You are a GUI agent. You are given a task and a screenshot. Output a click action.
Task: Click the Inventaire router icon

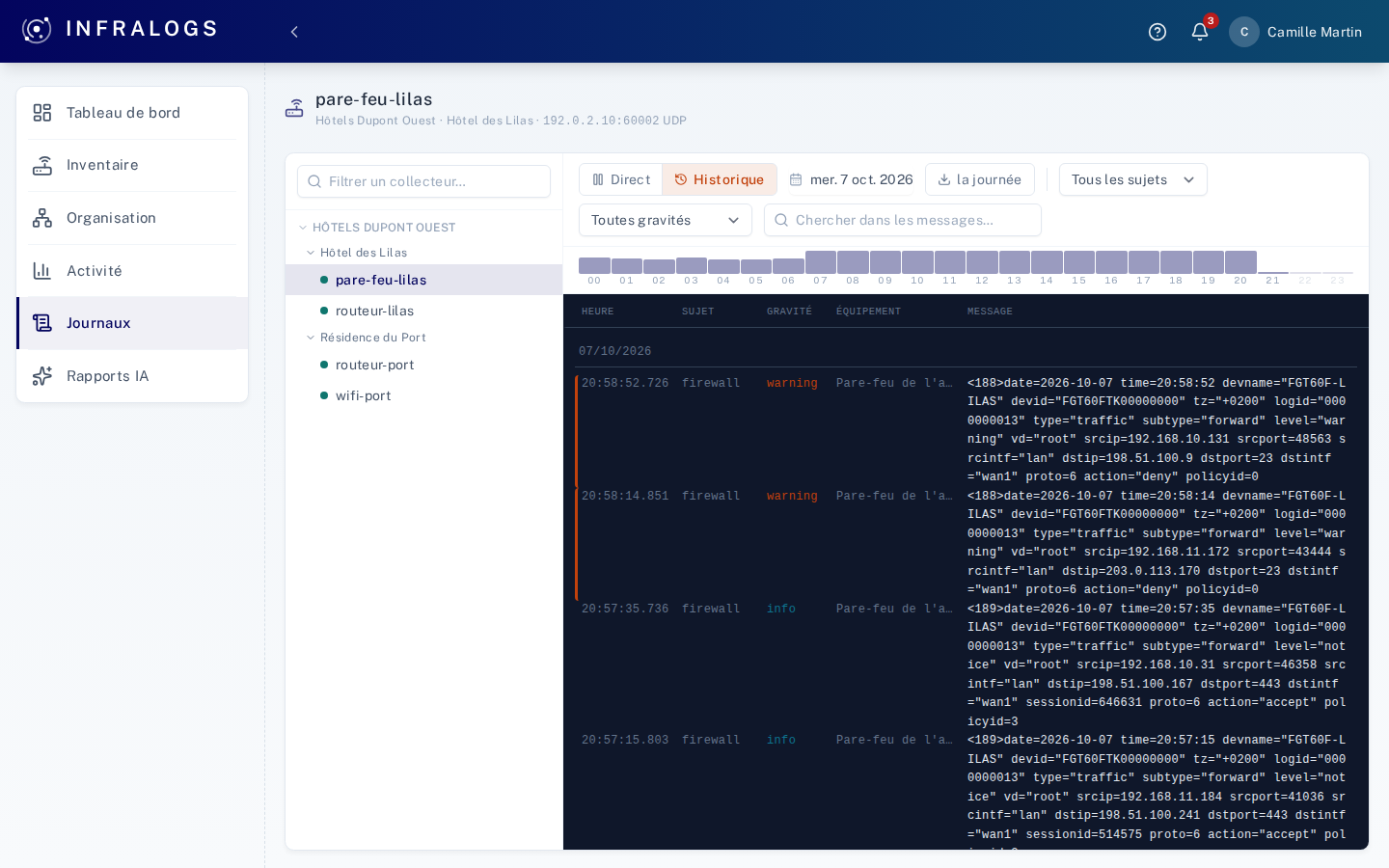pyautogui.click(x=42, y=166)
